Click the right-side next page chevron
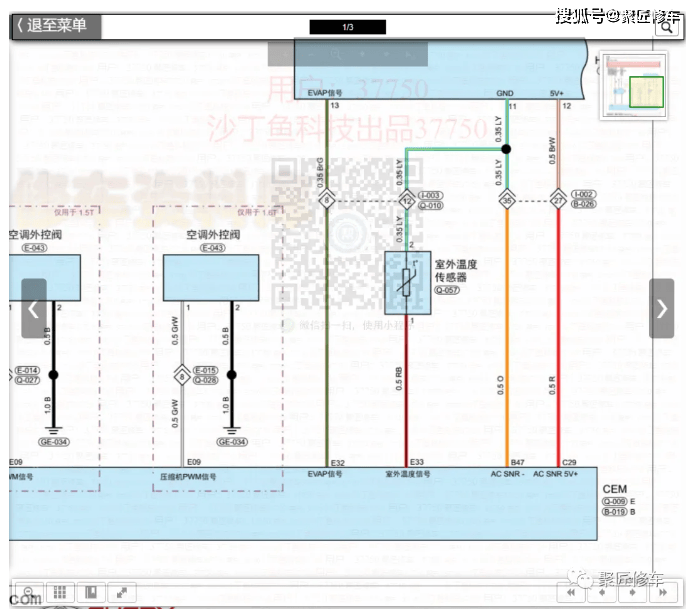 [x=661, y=309]
